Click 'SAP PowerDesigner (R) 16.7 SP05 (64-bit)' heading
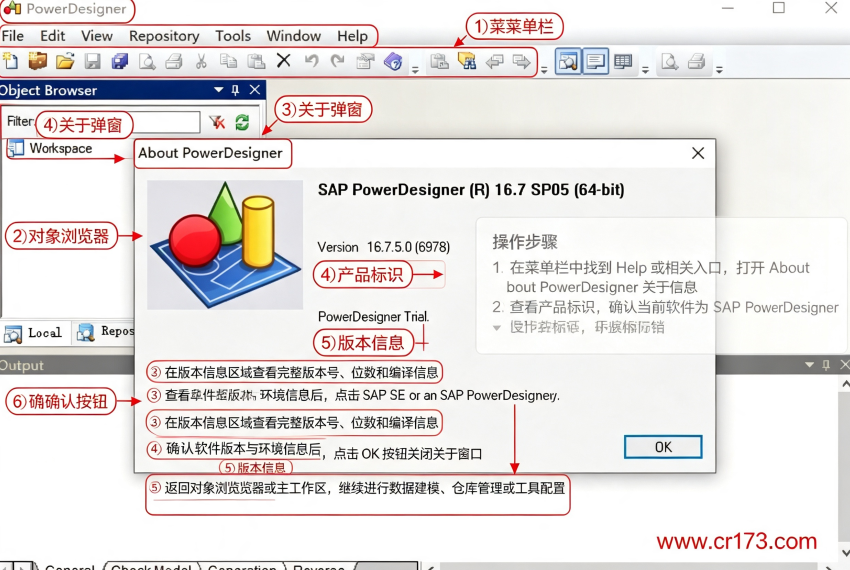850x570 pixels. click(471, 190)
